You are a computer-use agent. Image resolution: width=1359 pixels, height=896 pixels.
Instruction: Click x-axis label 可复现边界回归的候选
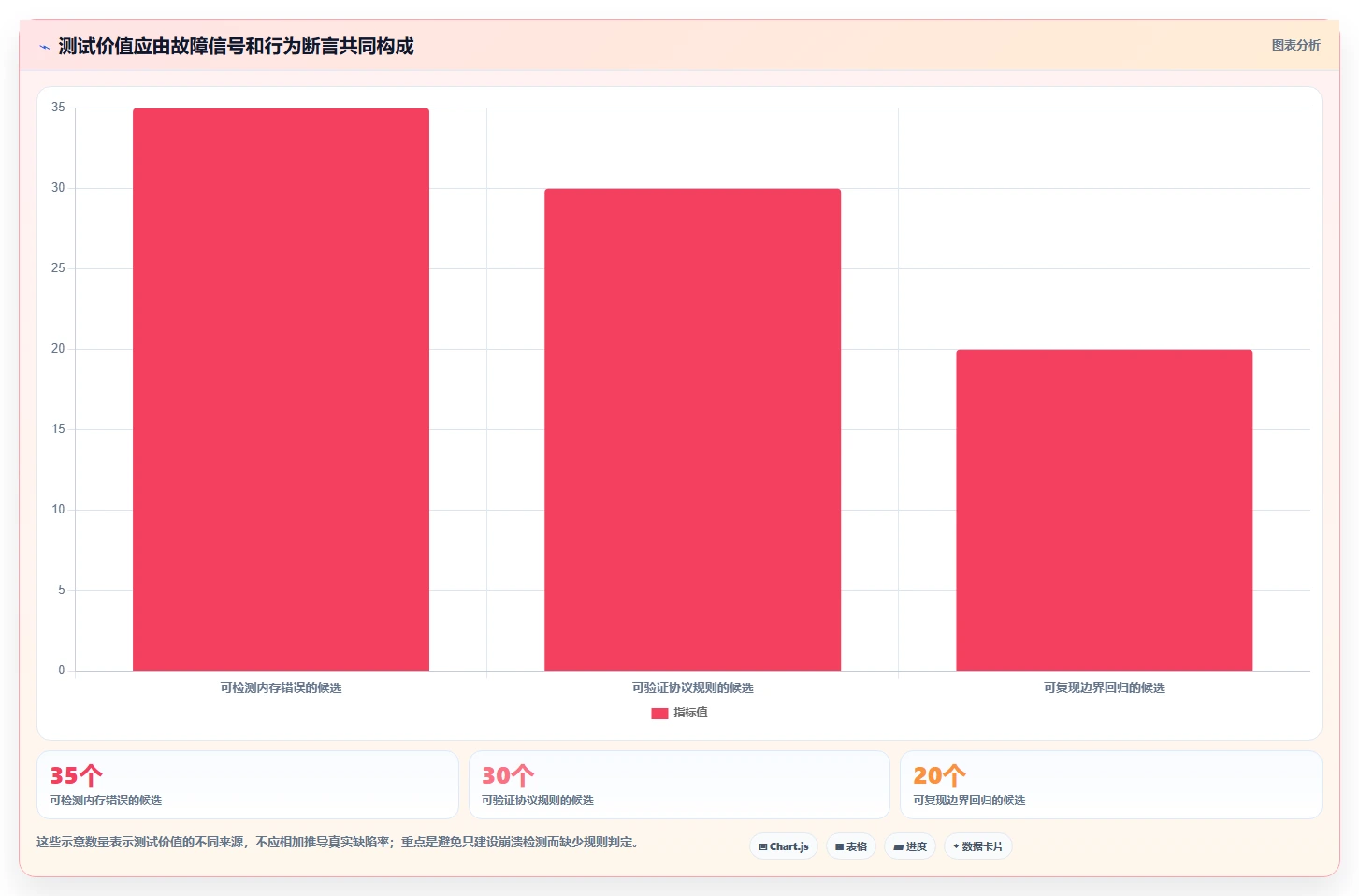pos(1104,687)
